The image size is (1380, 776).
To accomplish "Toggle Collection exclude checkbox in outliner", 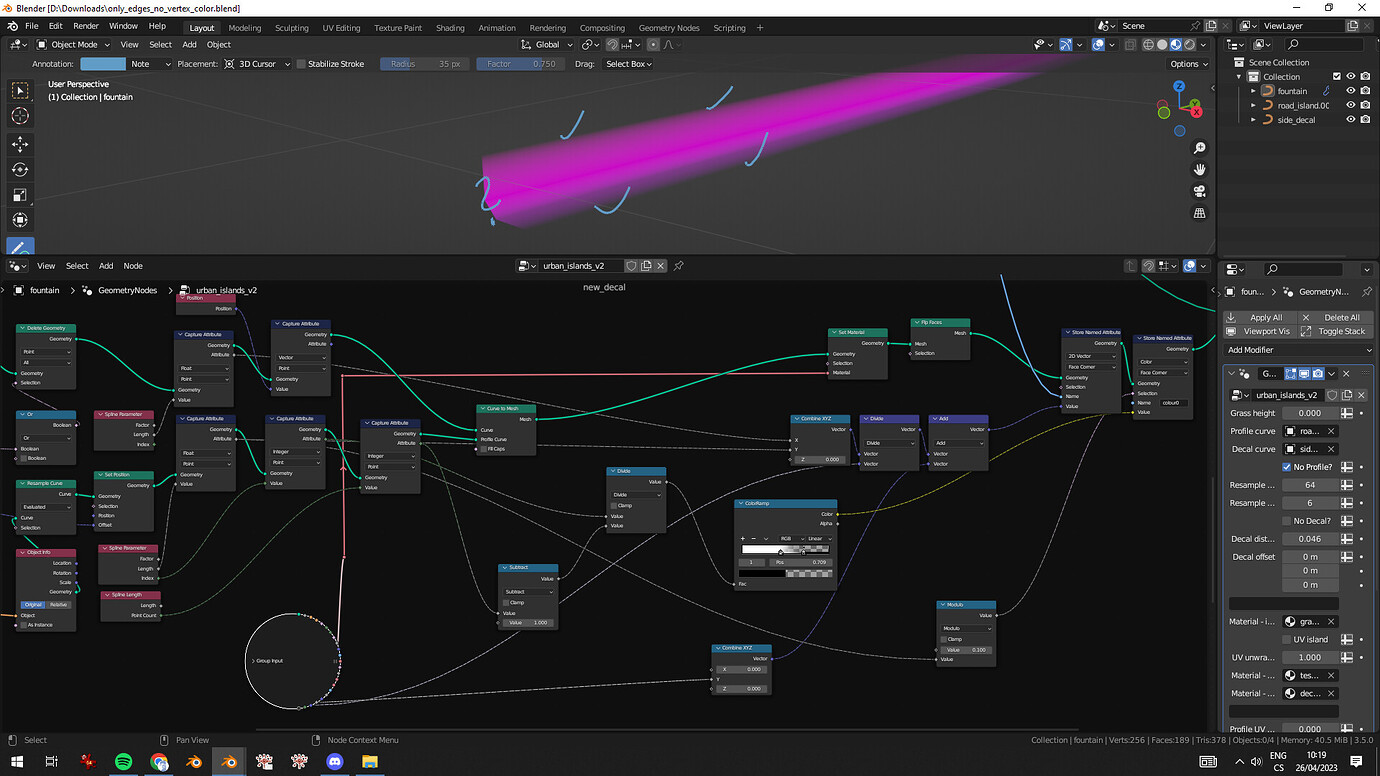I will click(1336, 76).
